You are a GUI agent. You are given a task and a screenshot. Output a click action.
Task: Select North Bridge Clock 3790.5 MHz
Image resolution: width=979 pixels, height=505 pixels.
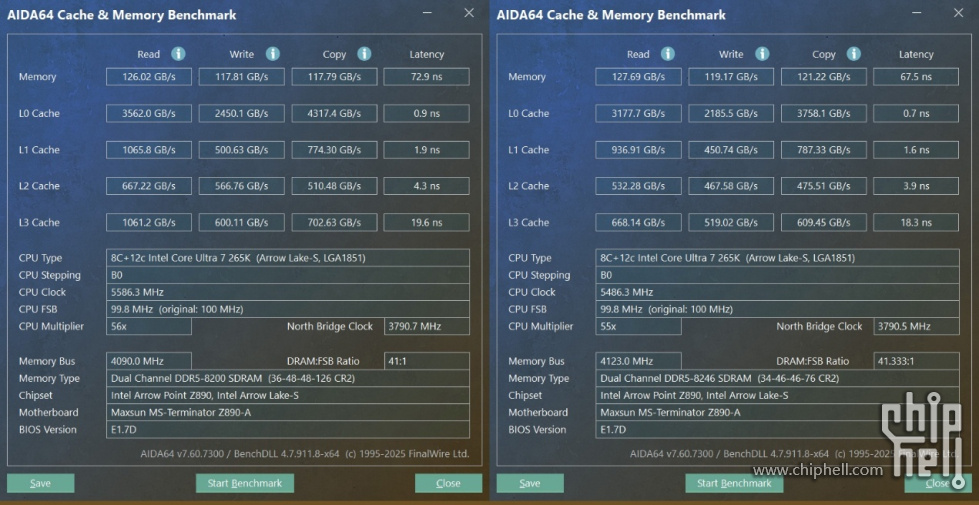click(916, 326)
